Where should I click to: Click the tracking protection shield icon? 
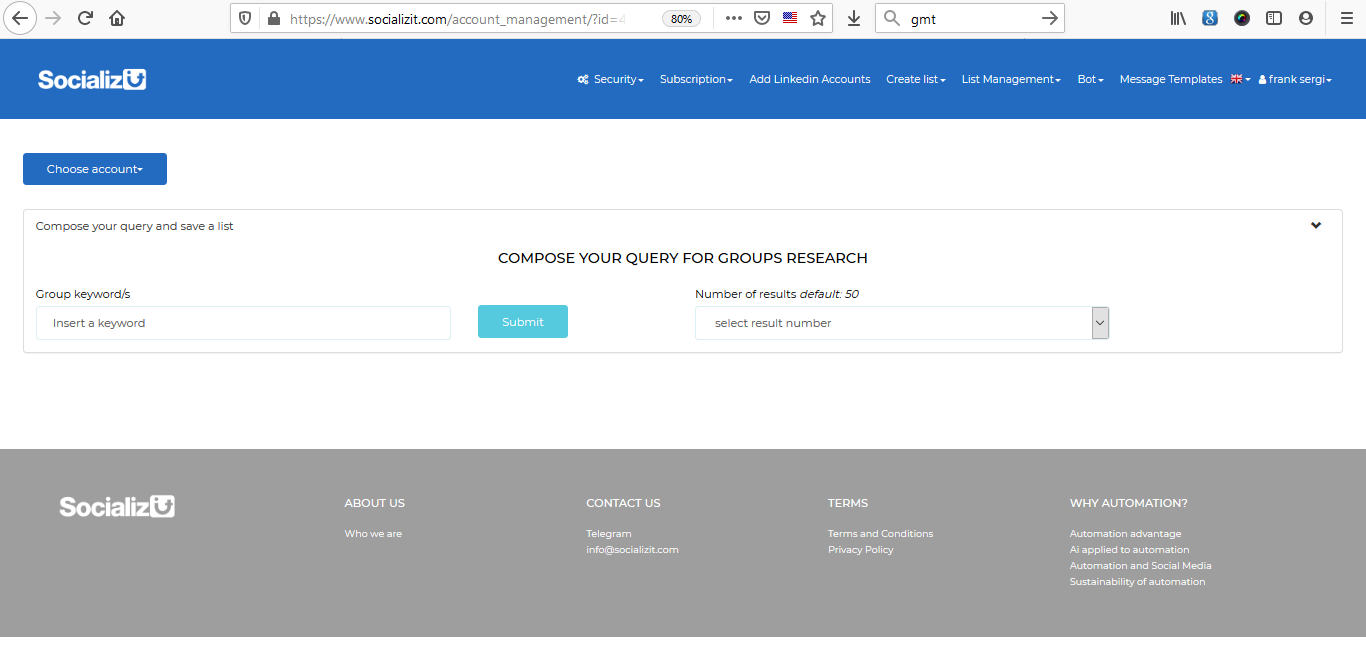[246, 18]
